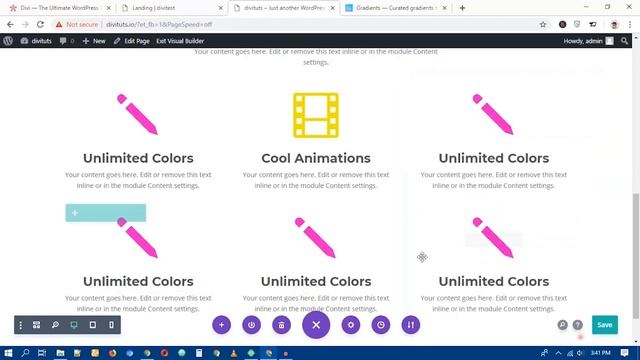Click the taskbar clock showing 3:41 PM
The height and width of the screenshot is (360, 640).
coord(600,353)
